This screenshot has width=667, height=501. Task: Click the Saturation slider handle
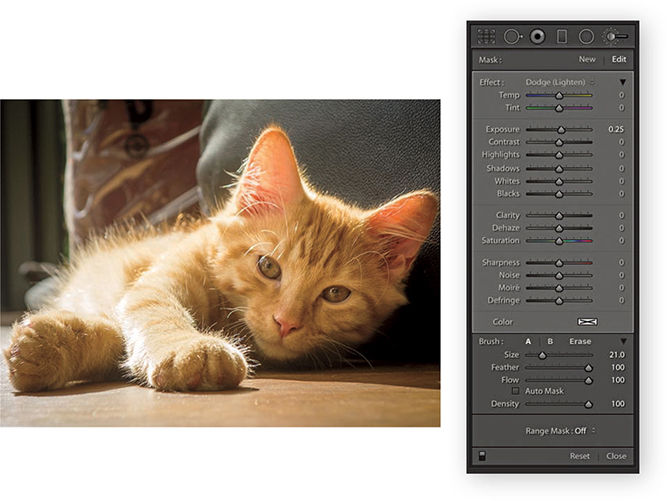tap(559, 241)
